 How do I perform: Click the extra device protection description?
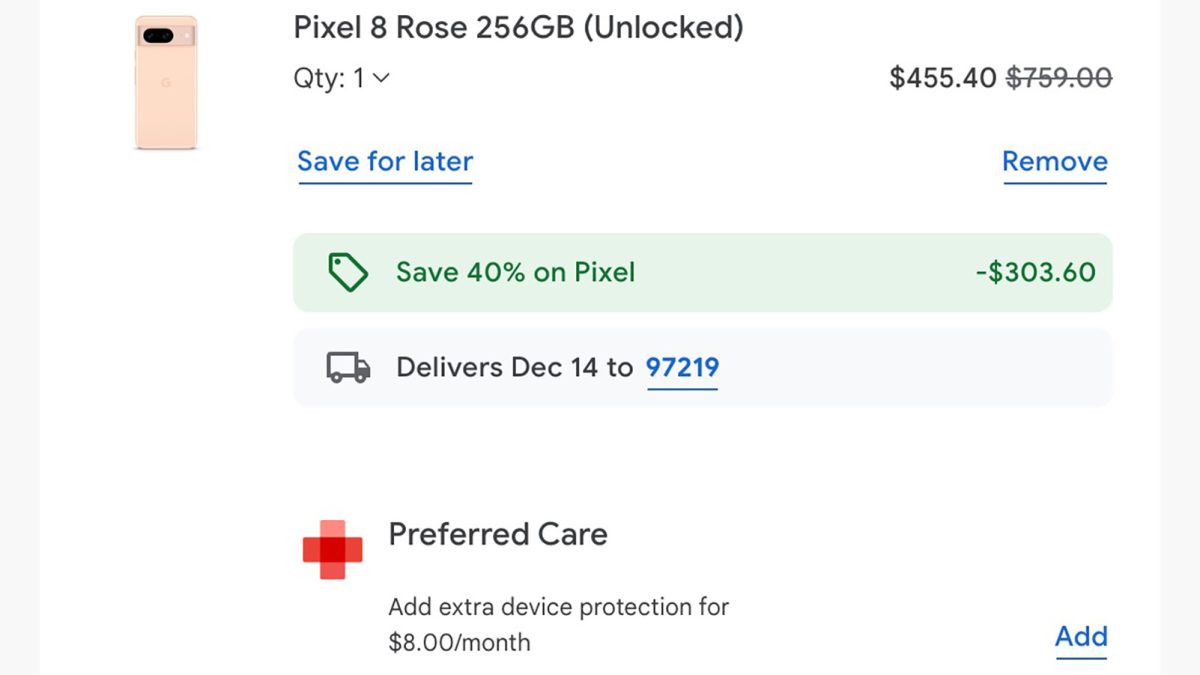click(x=558, y=607)
